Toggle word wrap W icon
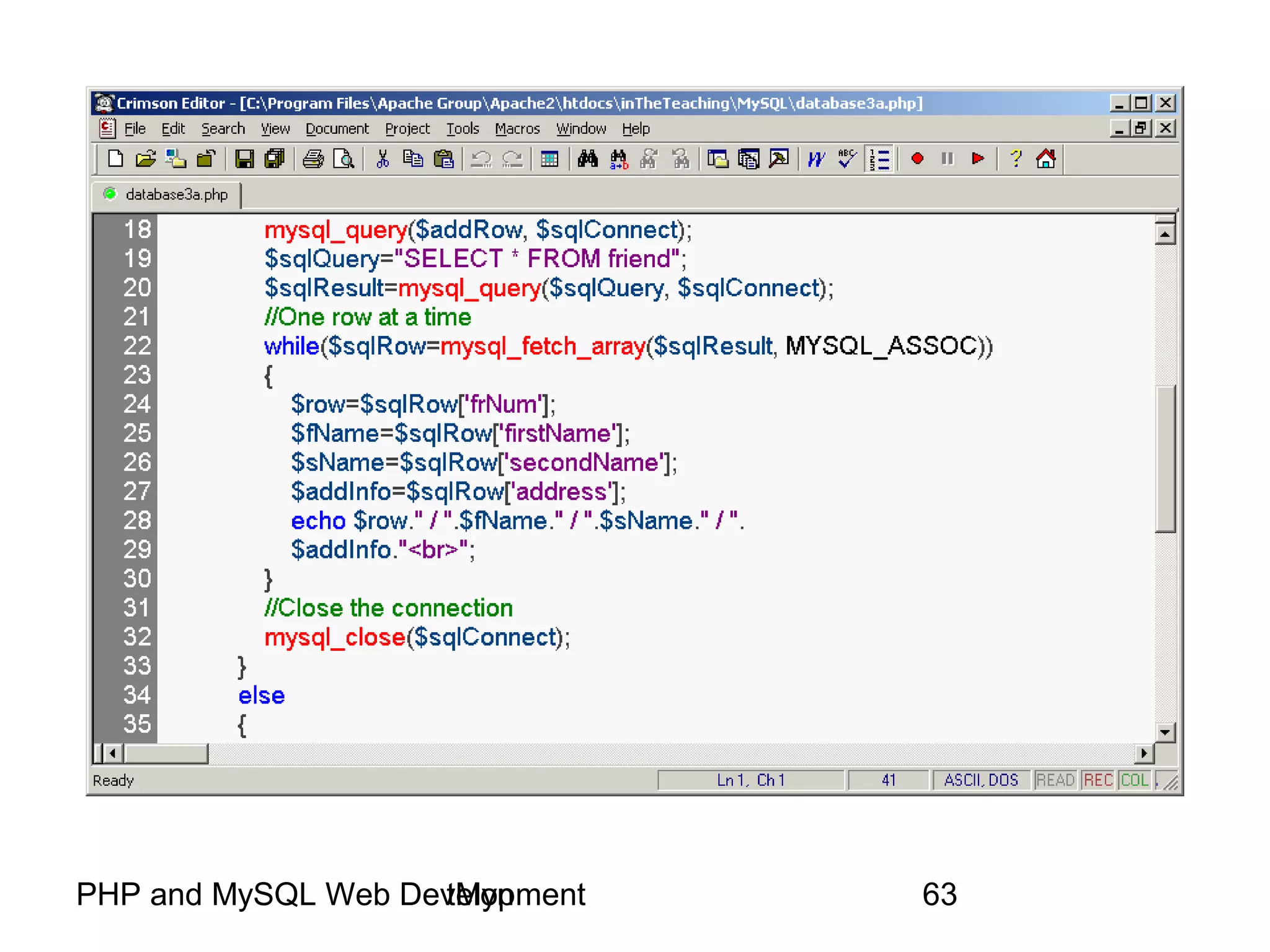The height and width of the screenshot is (952, 1270). [x=816, y=159]
